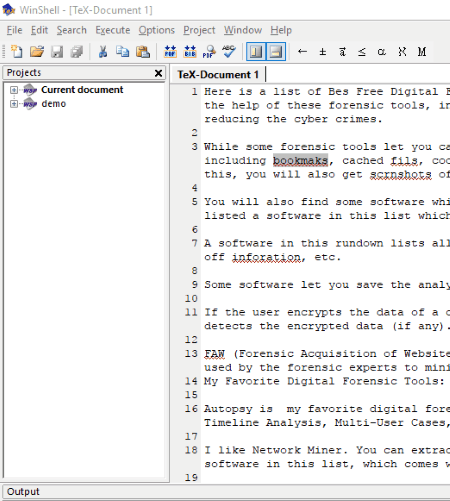Click the PIF search toolbar icon
The image size is (450, 501).
[x=209, y=52]
